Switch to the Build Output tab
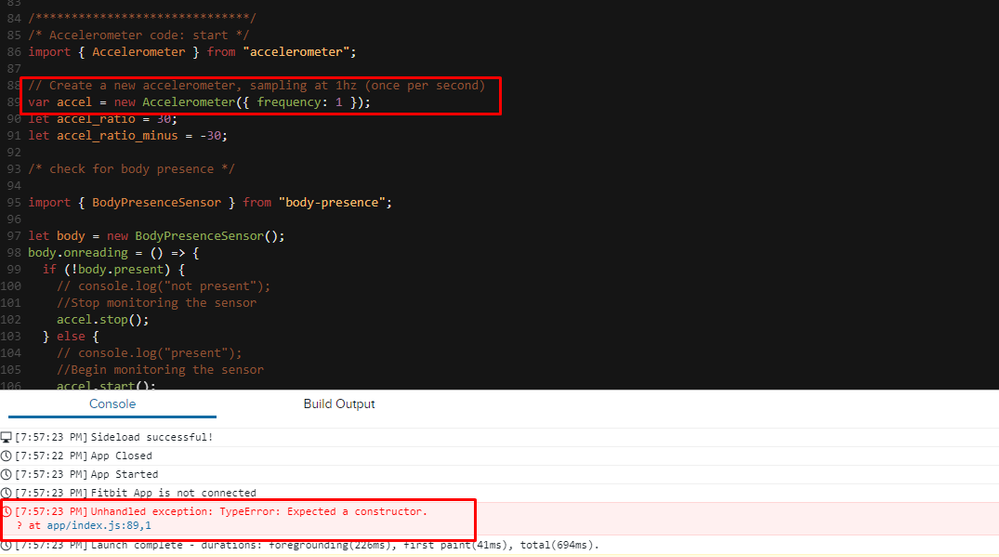Image resolution: width=999 pixels, height=557 pixels. click(339, 404)
